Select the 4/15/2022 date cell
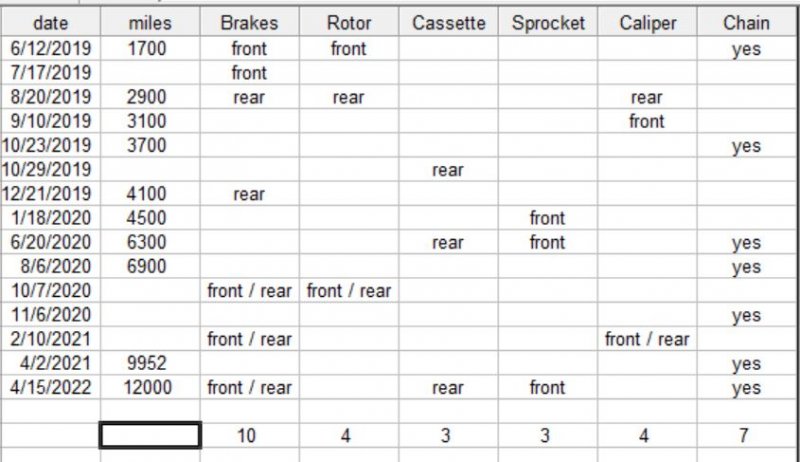The width and height of the screenshot is (800, 462). (50, 388)
